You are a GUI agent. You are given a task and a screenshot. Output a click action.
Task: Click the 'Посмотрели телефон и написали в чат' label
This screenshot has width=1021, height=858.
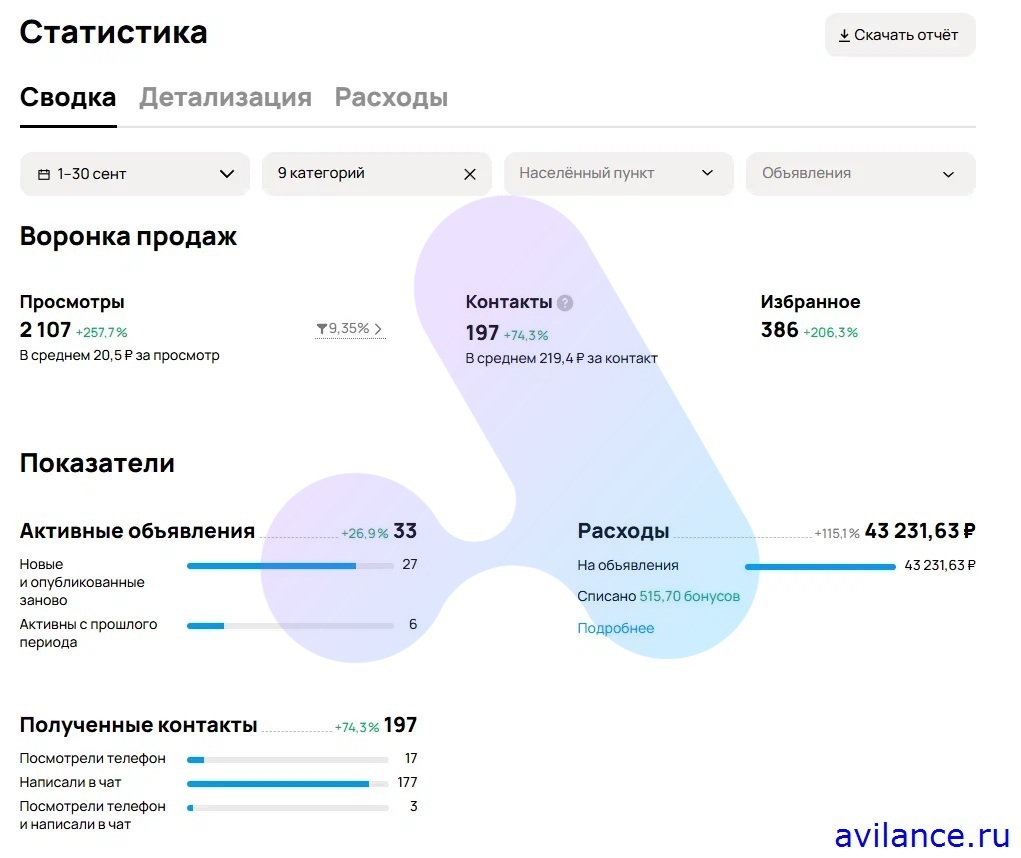(92, 816)
